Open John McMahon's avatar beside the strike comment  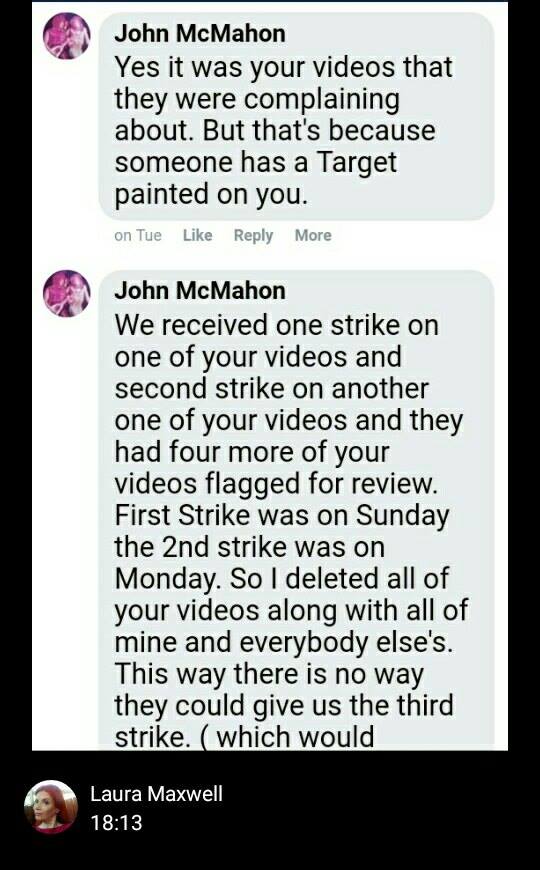67,293
